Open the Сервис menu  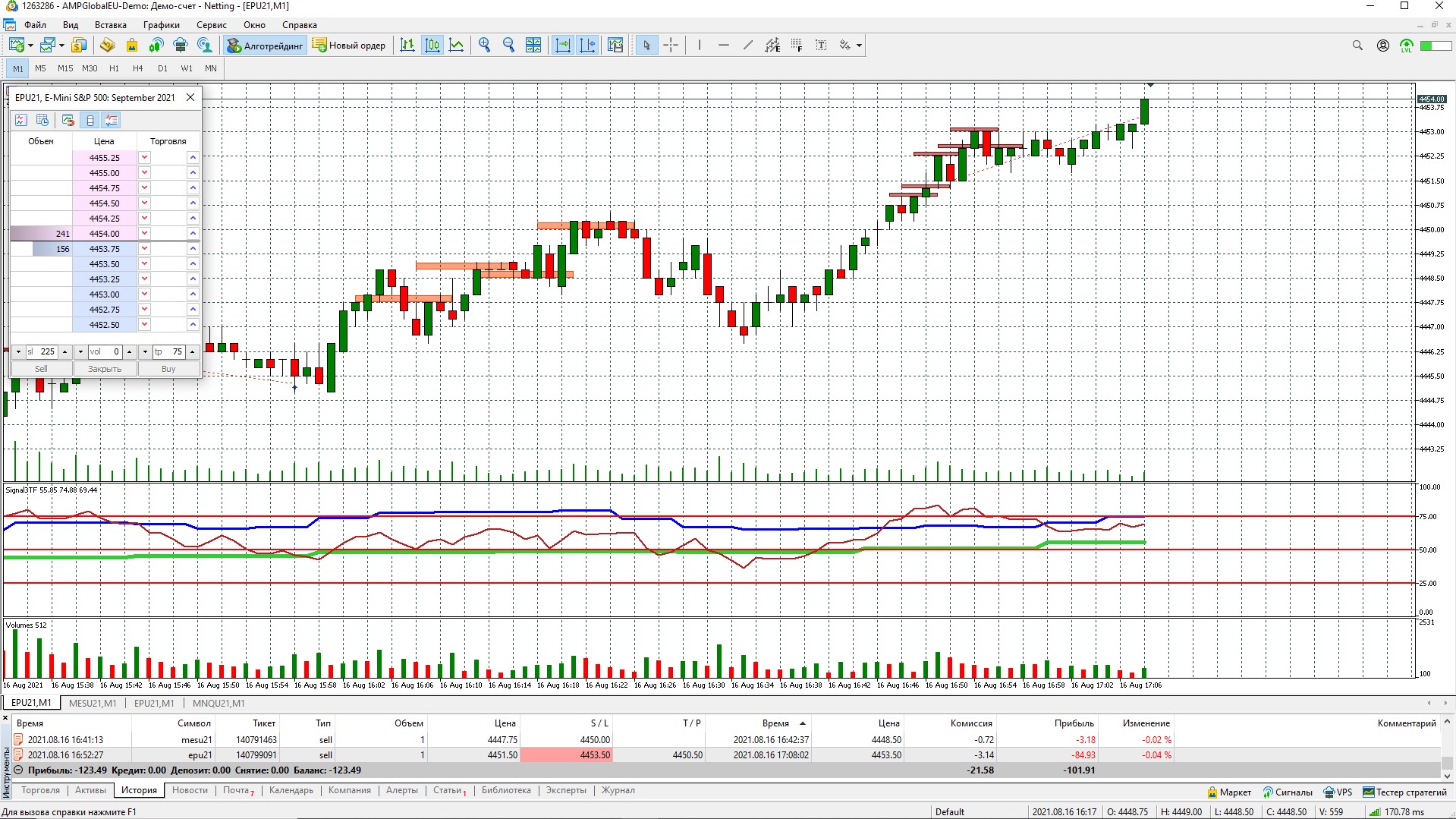[x=212, y=25]
